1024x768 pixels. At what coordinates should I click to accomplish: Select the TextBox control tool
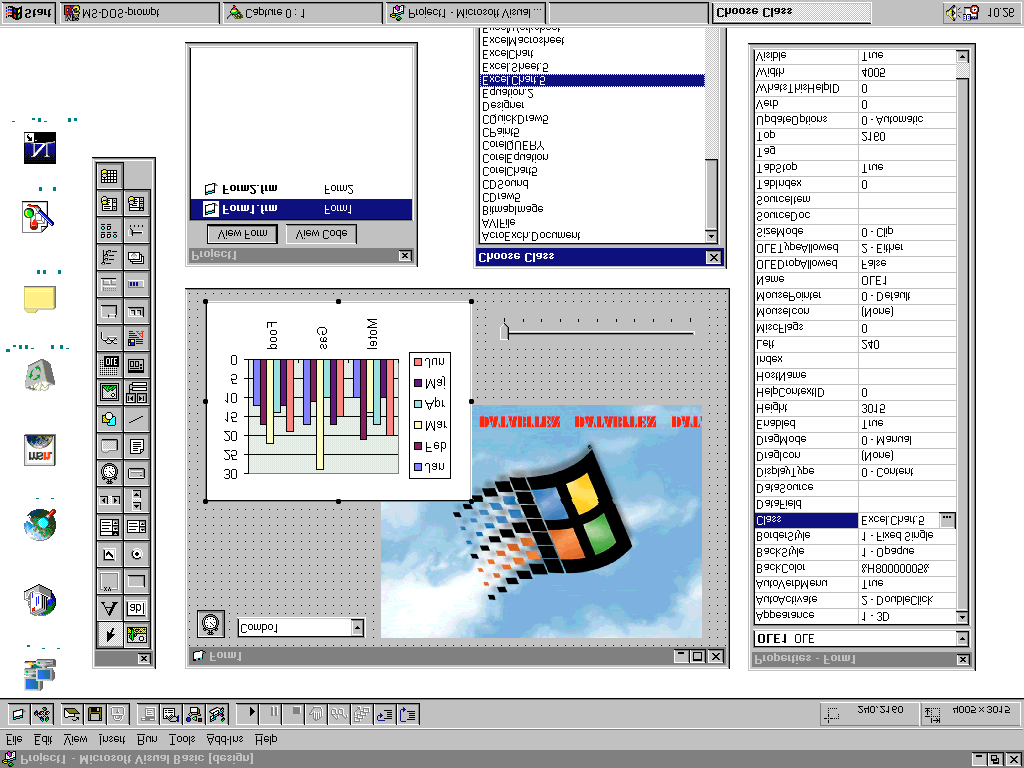136,607
